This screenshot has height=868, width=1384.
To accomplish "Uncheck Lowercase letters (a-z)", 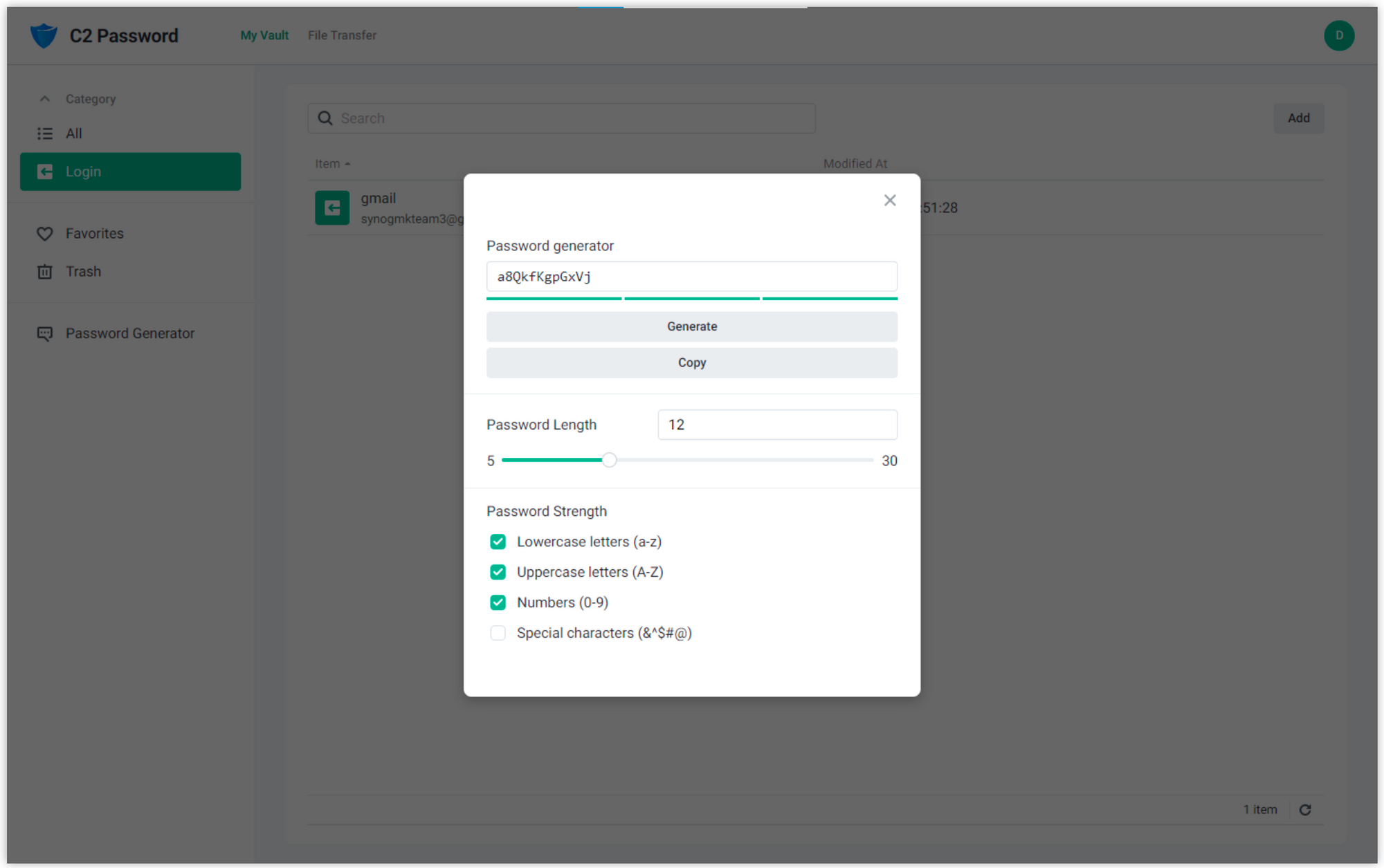I will [498, 542].
